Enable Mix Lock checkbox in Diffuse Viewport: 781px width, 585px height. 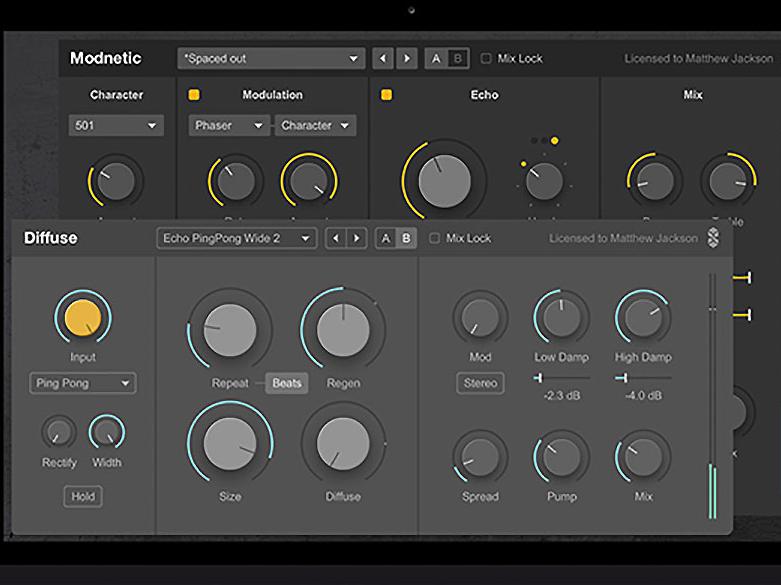point(434,238)
